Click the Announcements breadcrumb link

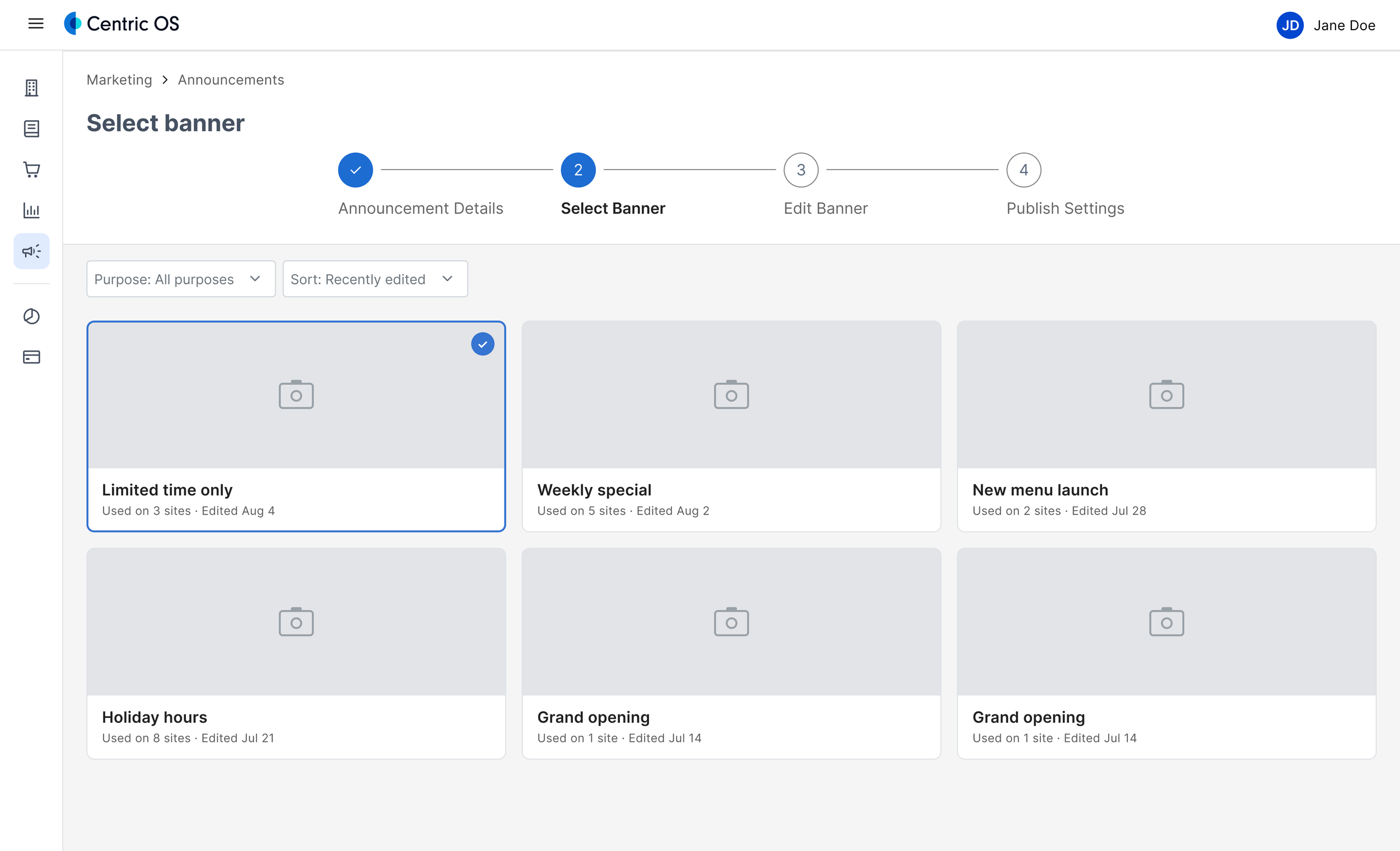(231, 80)
